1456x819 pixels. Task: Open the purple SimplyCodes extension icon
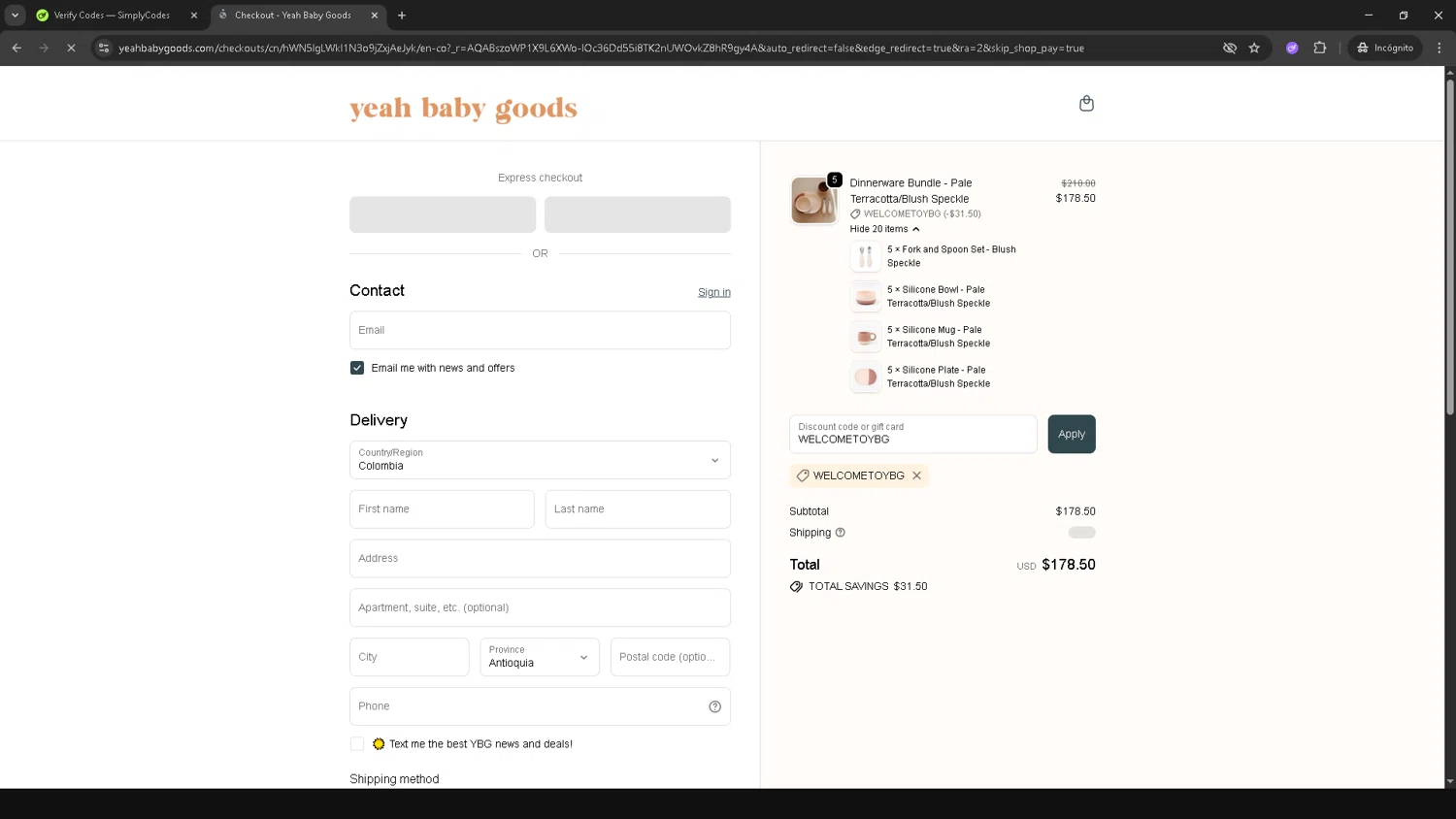coord(1292,48)
